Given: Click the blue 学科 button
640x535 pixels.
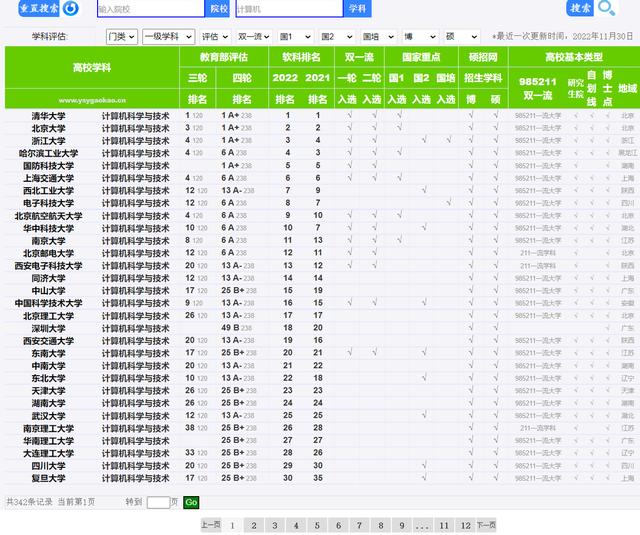Looking at the screenshot, I should point(357,9).
